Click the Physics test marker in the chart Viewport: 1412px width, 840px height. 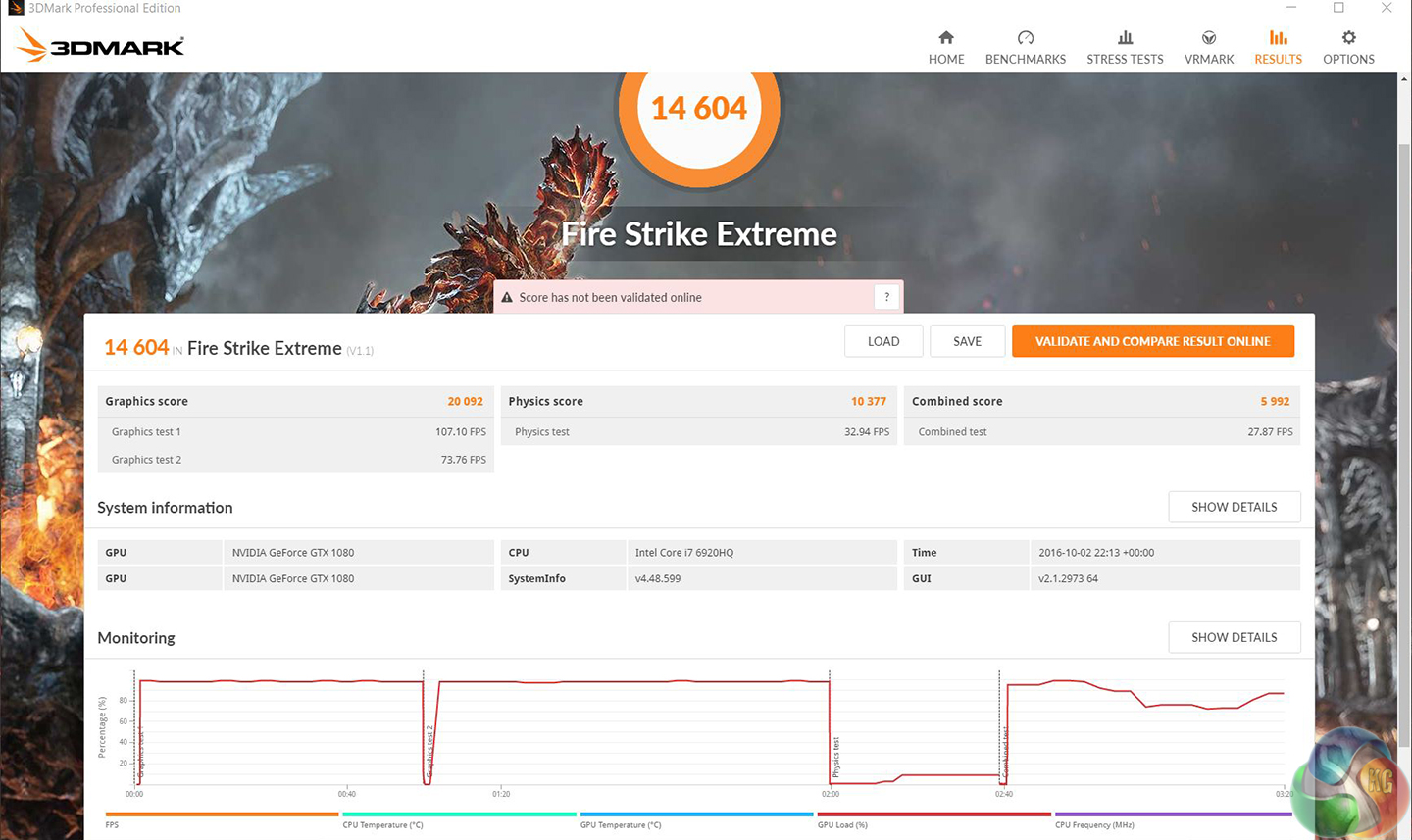point(835,757)
